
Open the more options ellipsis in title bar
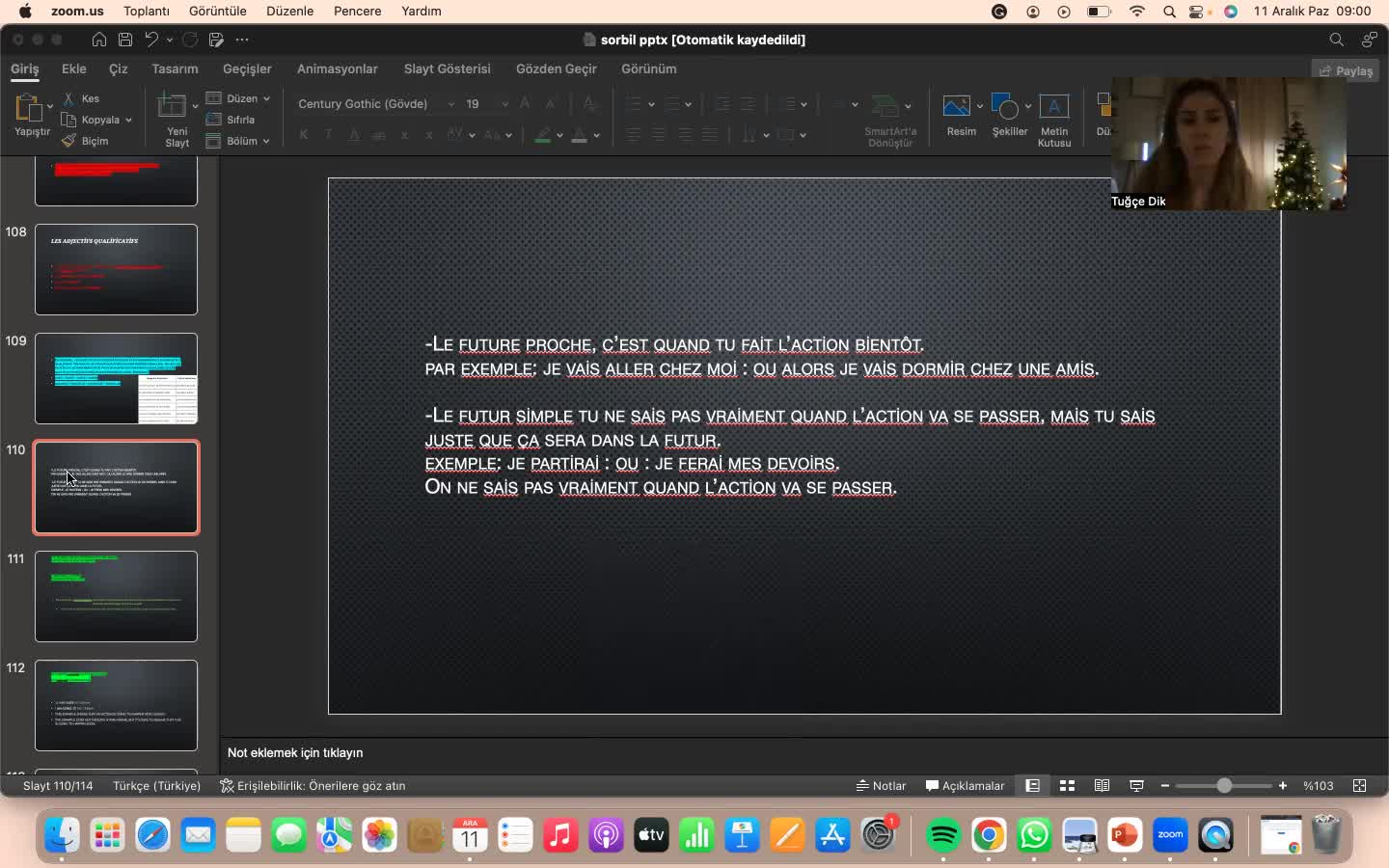[x=242, y=40]
